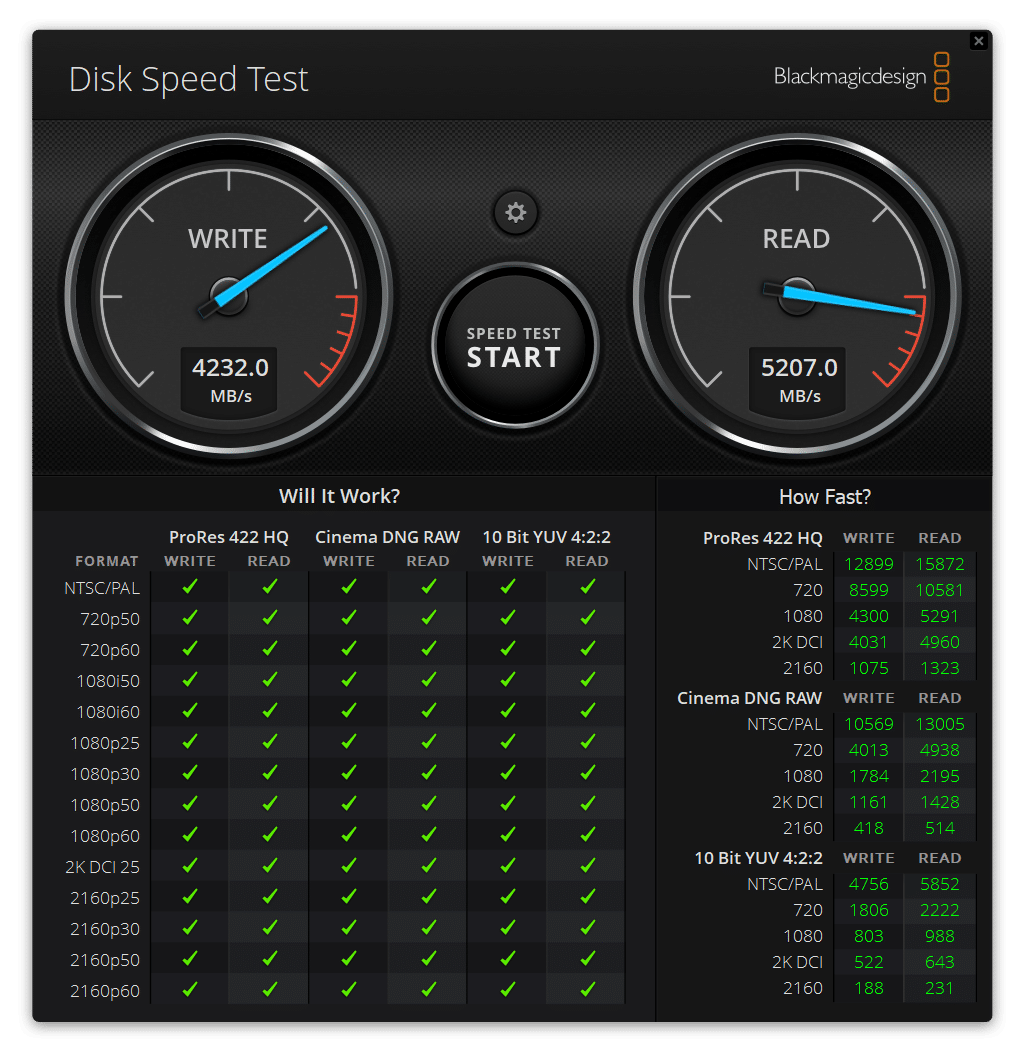Click Cinema DNG RAW 1080 write value 1784
Image resolution: width=1025 pixels, height=1058 pixels.
click(x=868, y=776)
